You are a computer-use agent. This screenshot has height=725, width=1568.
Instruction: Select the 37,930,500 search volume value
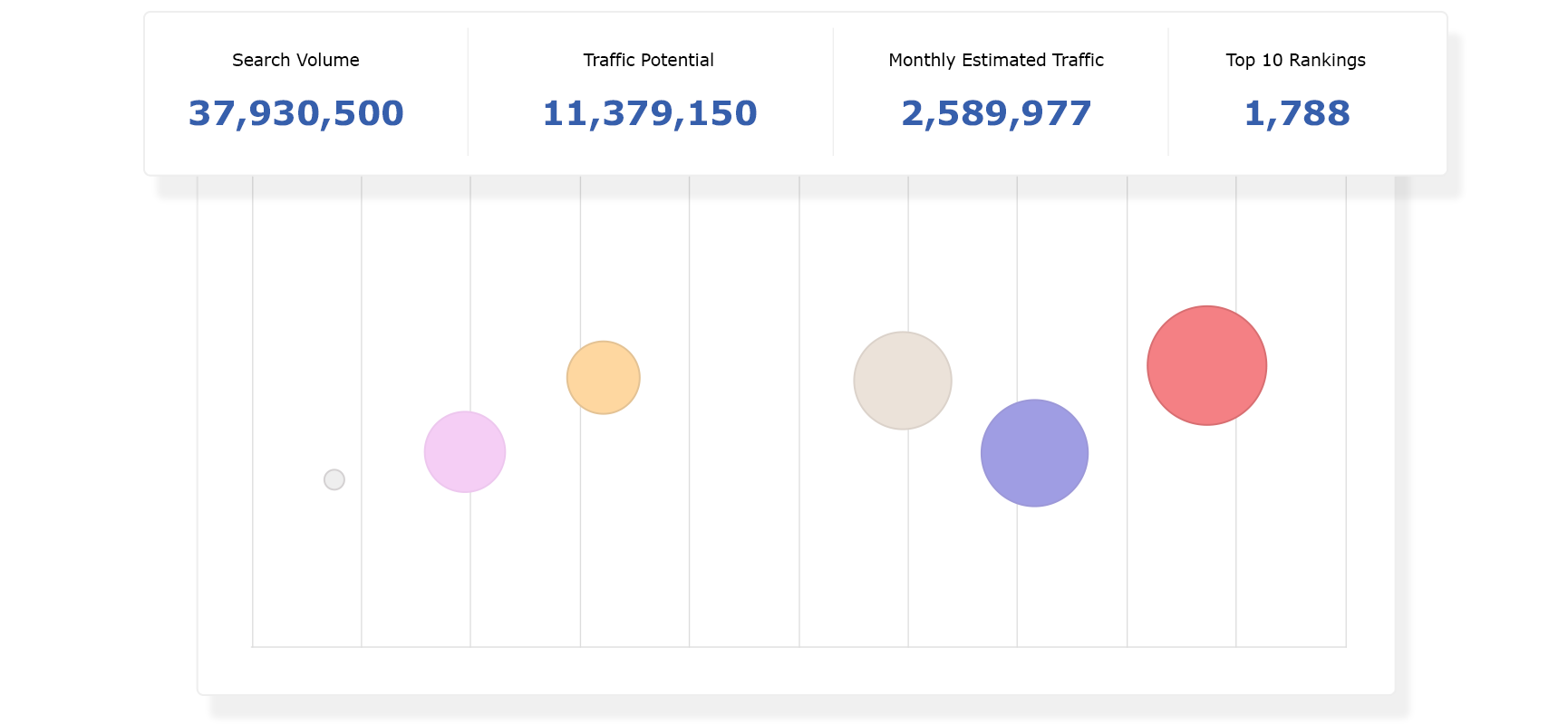[295, 113]
